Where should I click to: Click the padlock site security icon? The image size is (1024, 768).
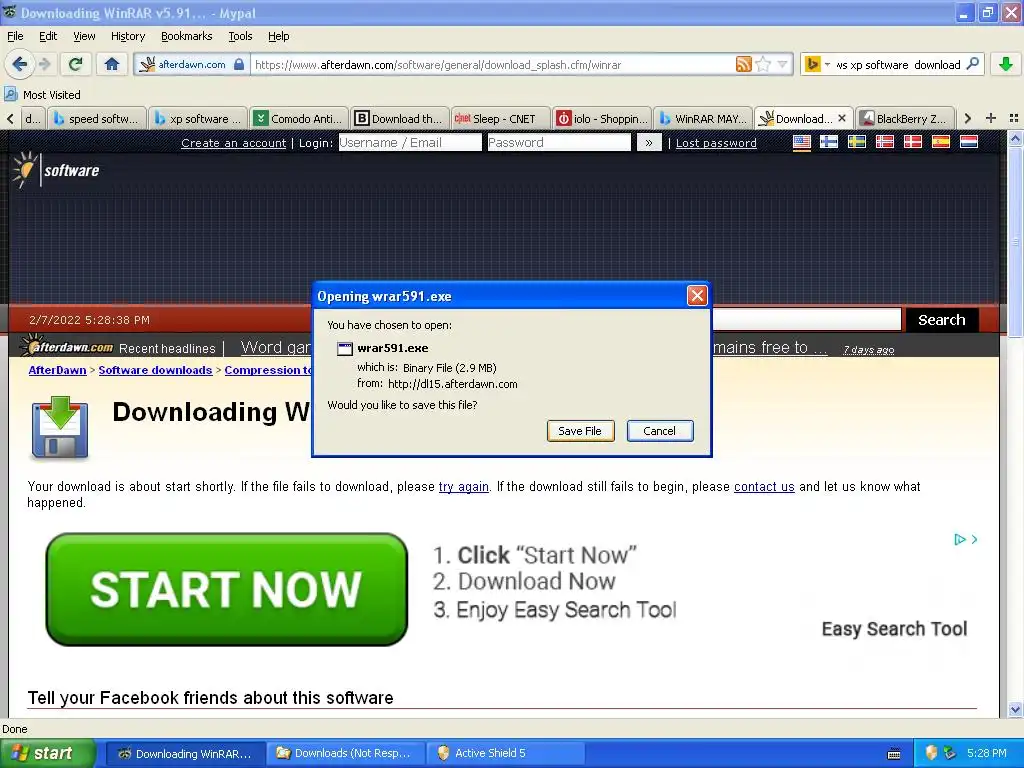click(239, 64)
